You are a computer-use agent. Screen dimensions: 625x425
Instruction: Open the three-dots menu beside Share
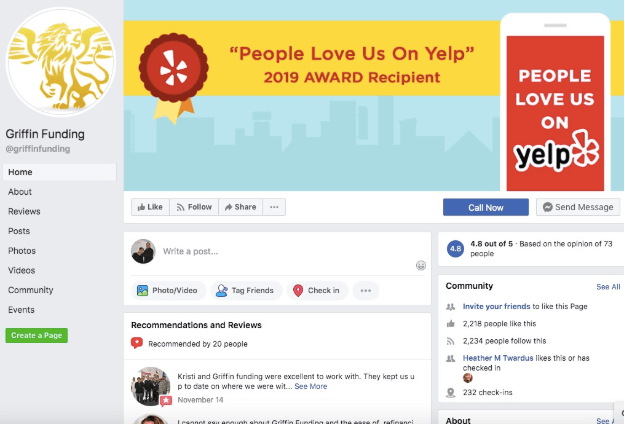pos(274,207)
